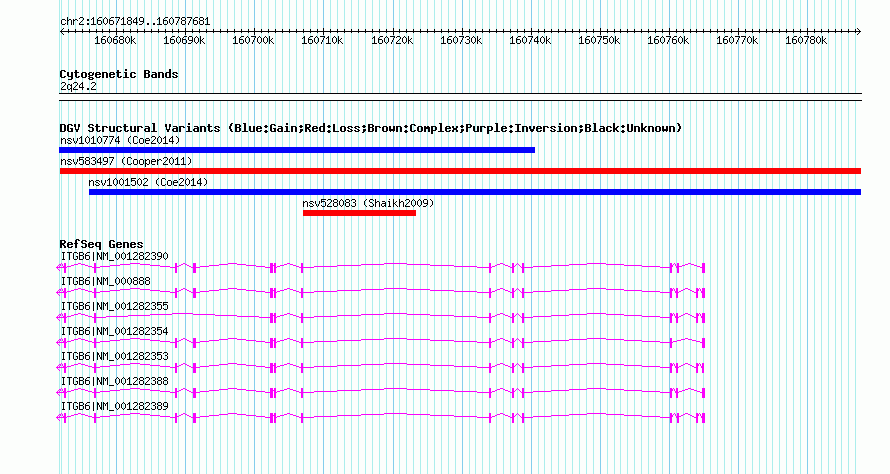Click the NM_001282388 gene model line
Viewport: 890px width, 474px height.
click(381, 392)
